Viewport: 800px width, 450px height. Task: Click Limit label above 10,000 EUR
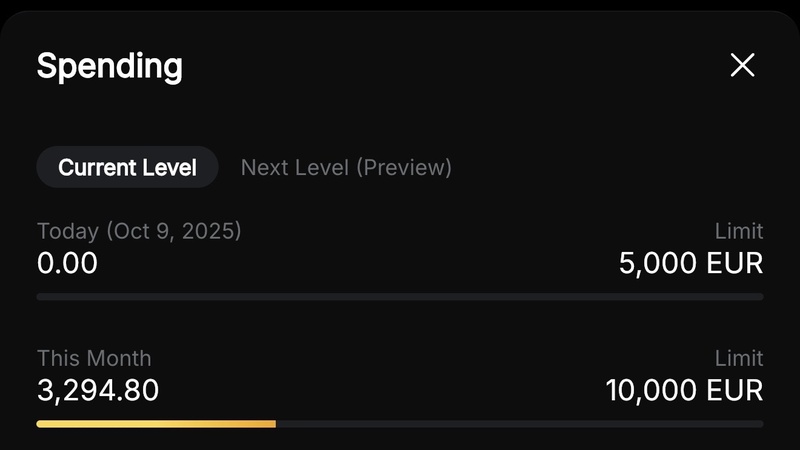pos(739,358)
